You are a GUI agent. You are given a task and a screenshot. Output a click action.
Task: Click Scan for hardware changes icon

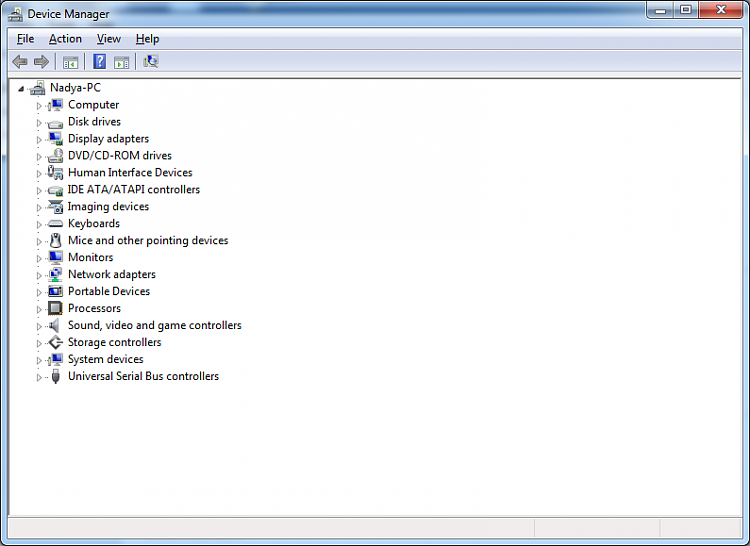point(151,62)
